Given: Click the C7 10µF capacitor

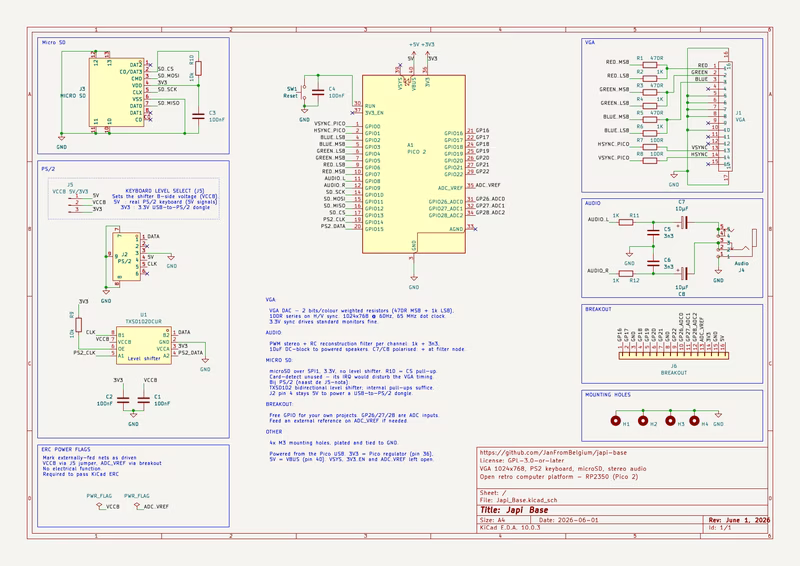Looking at the screenshot, I should tap(684, 222).
